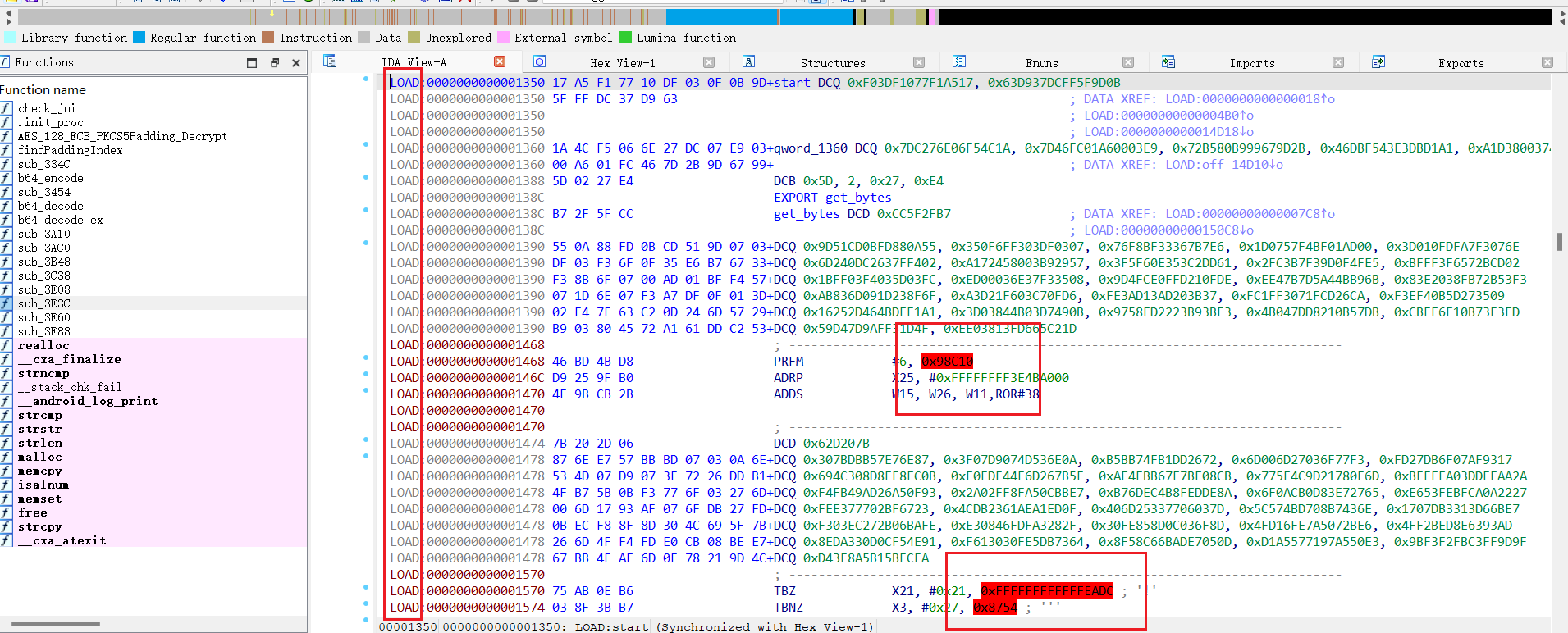Click the Hex View-1 tab icon
Image resolution: width=1568 pixels, height=633 pixels.
[539, 61]
